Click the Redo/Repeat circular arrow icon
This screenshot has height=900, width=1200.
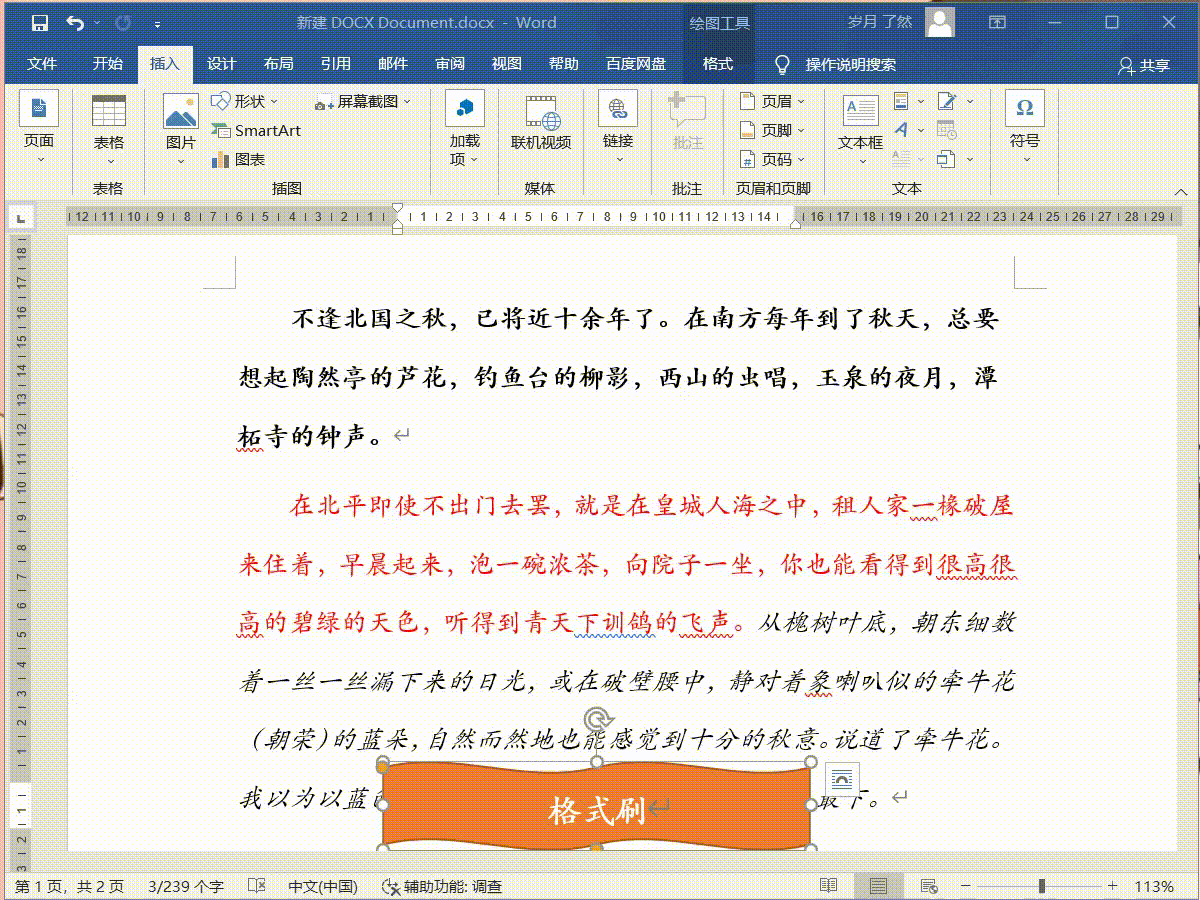click(123, 22)
